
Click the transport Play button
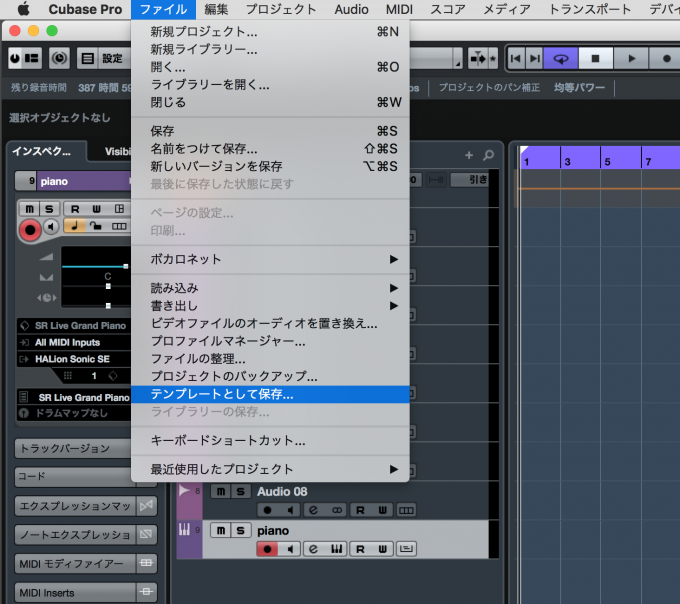click(x=631, y=58)
